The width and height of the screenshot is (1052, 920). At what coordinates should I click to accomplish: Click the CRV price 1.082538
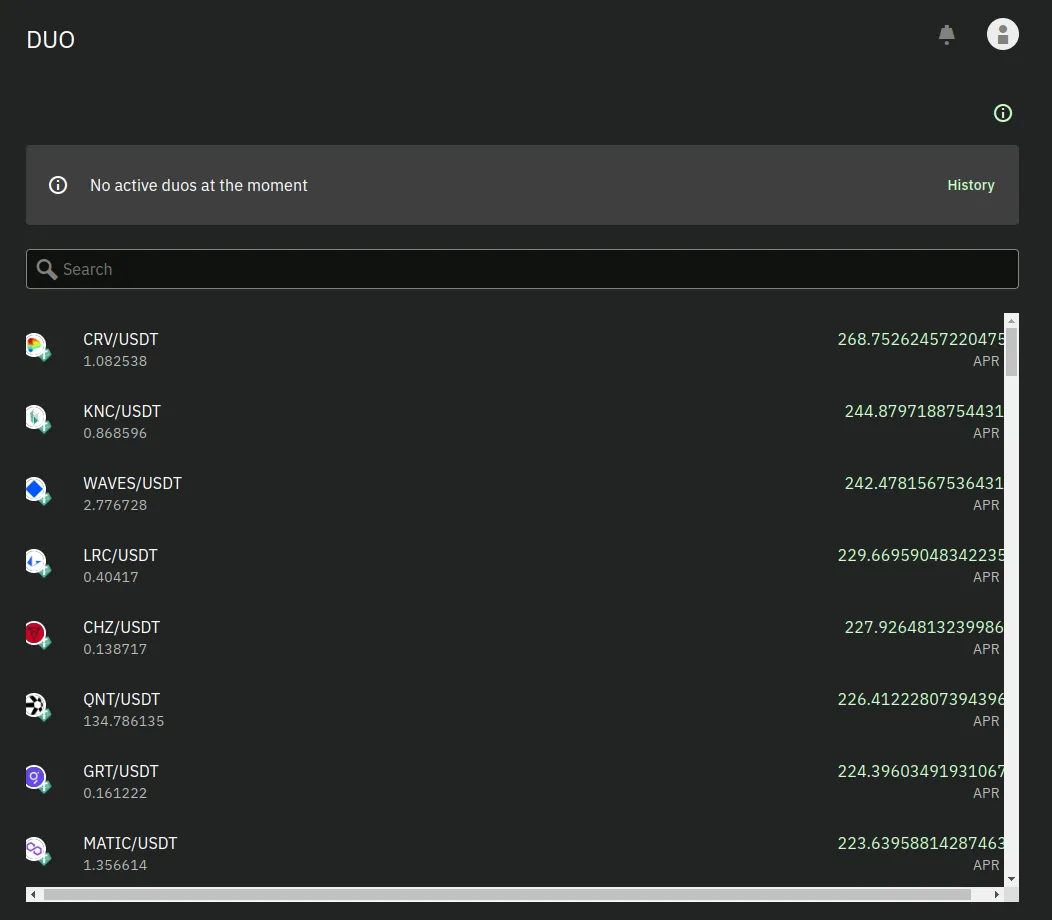coord(115,361)
